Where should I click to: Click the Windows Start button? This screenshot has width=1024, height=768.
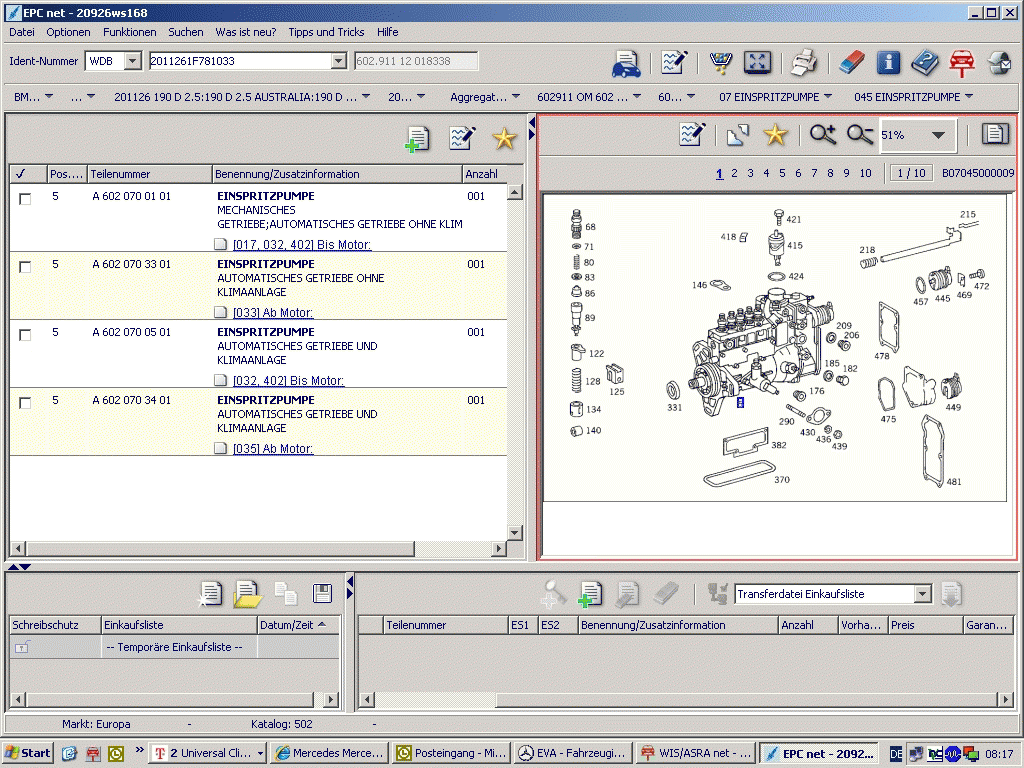tap(28, 753)
